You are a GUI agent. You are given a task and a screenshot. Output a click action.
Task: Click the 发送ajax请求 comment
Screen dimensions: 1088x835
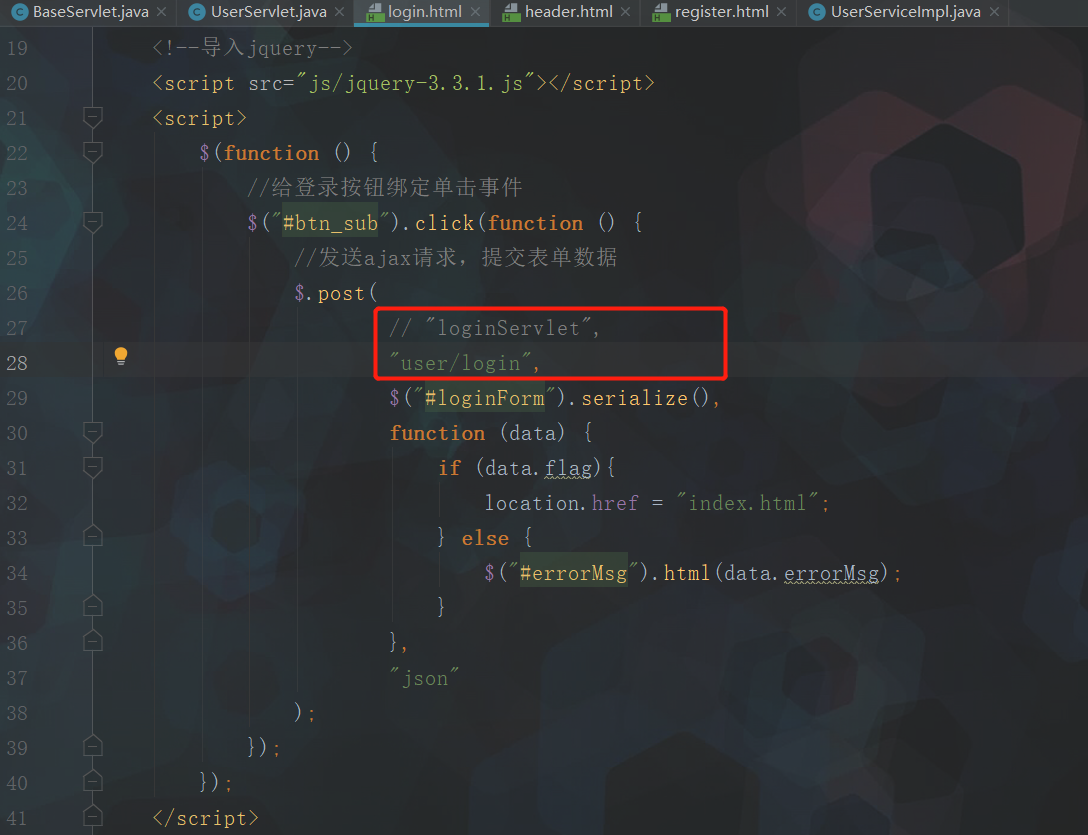[455, 258]
